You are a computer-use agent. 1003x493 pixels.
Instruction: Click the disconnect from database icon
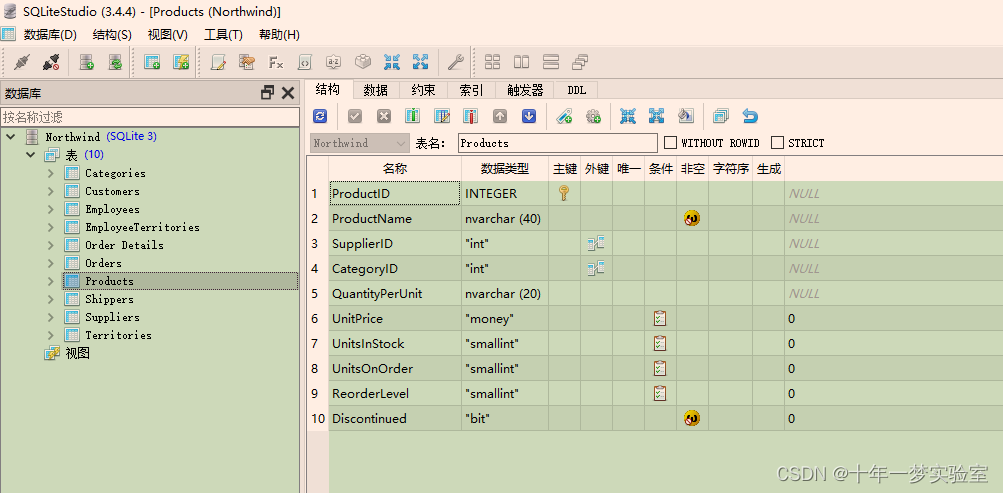(x=51, y=62)
